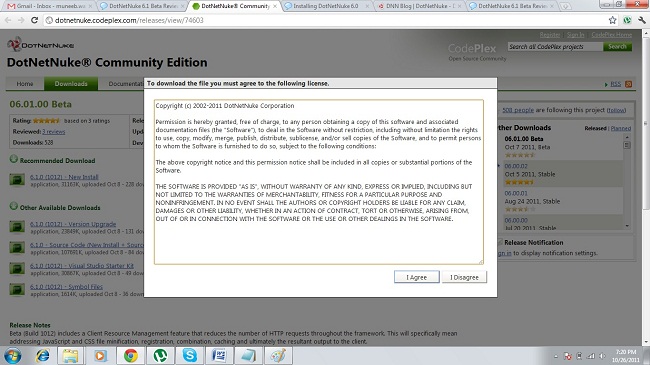650x365 pixels.
Task: Select the 06.00.02 release link
Action: 516,166
